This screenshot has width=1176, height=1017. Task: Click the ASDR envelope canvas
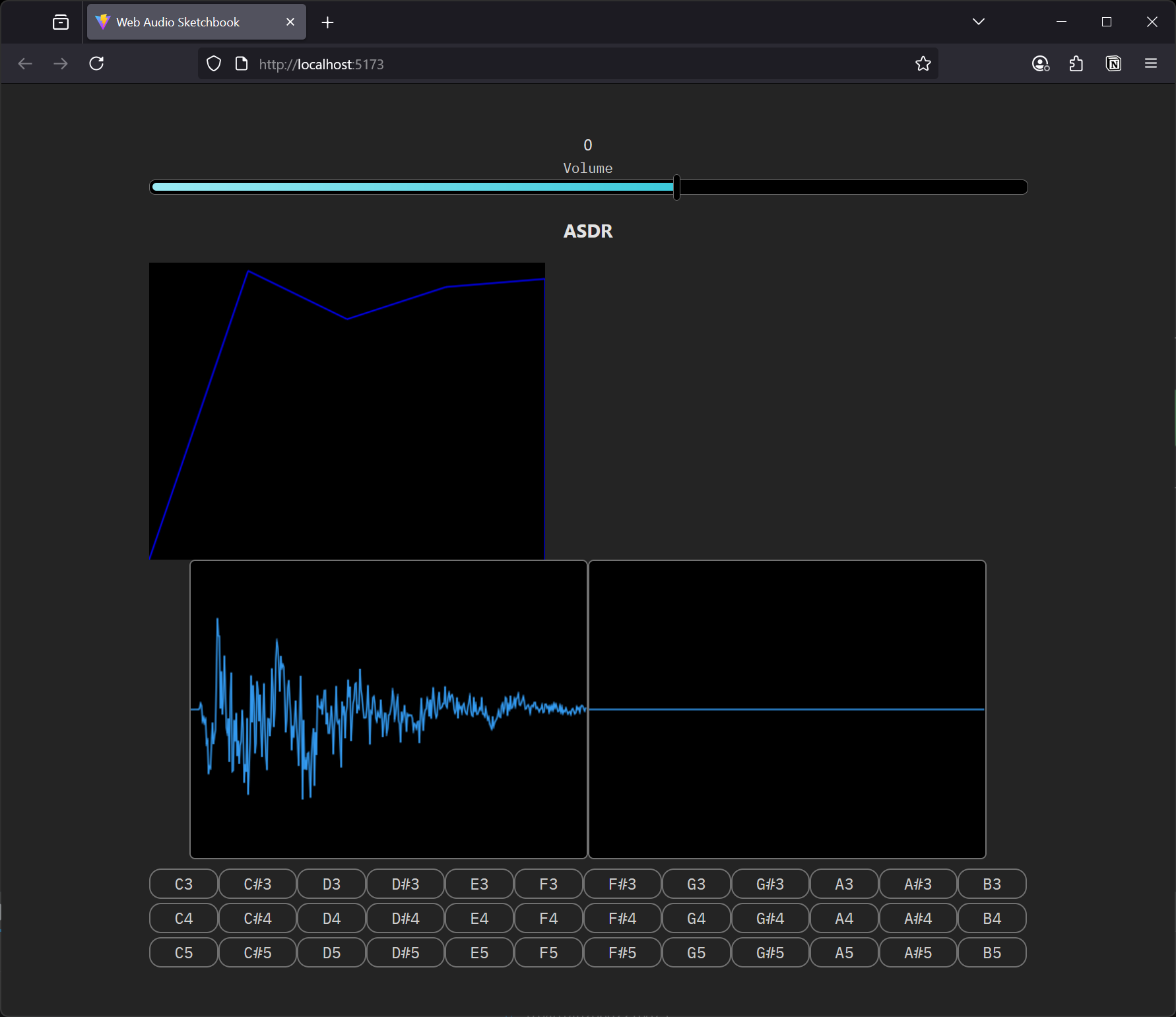346,409
